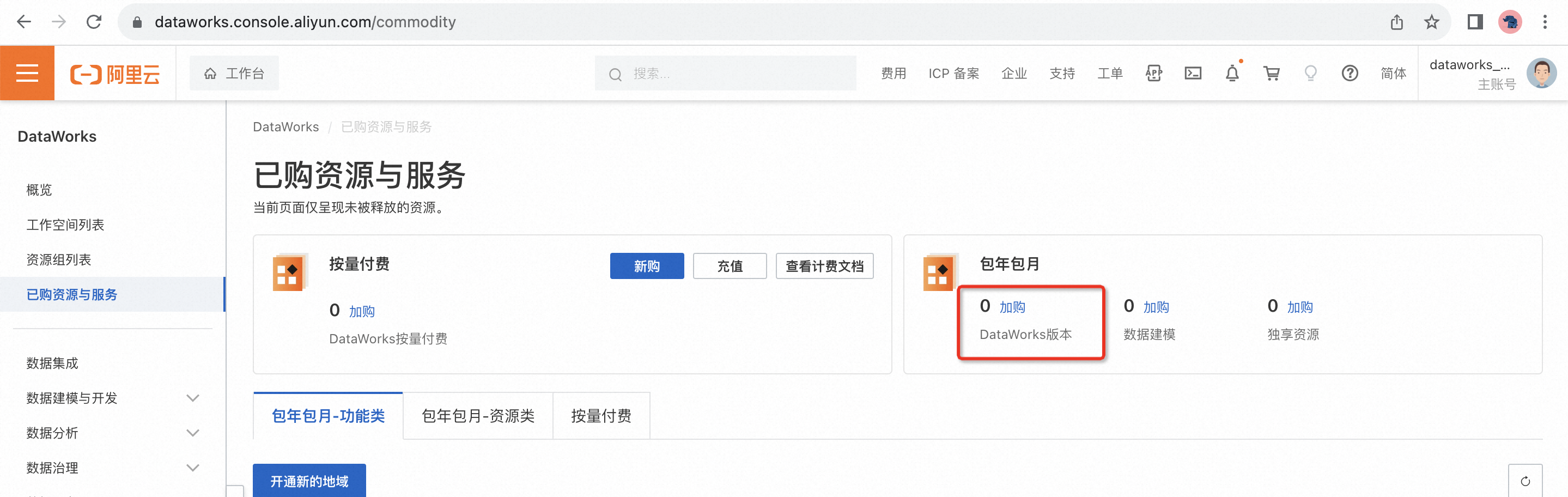Go back with the browser back arrow
1568x497 pixels.
[x=24, y=22]
